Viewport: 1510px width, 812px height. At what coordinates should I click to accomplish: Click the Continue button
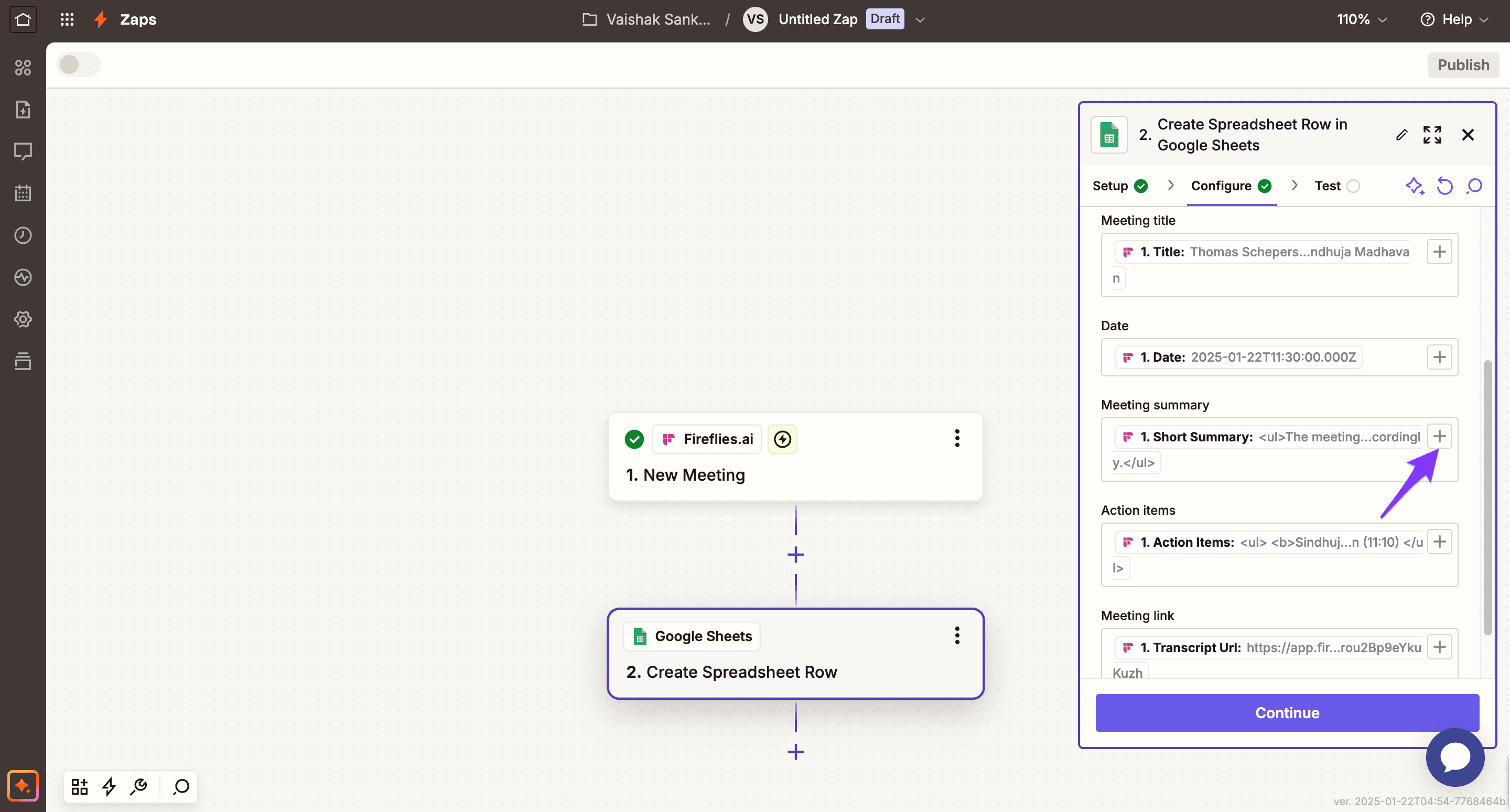pyautogui.click(x=1287, y=713)
